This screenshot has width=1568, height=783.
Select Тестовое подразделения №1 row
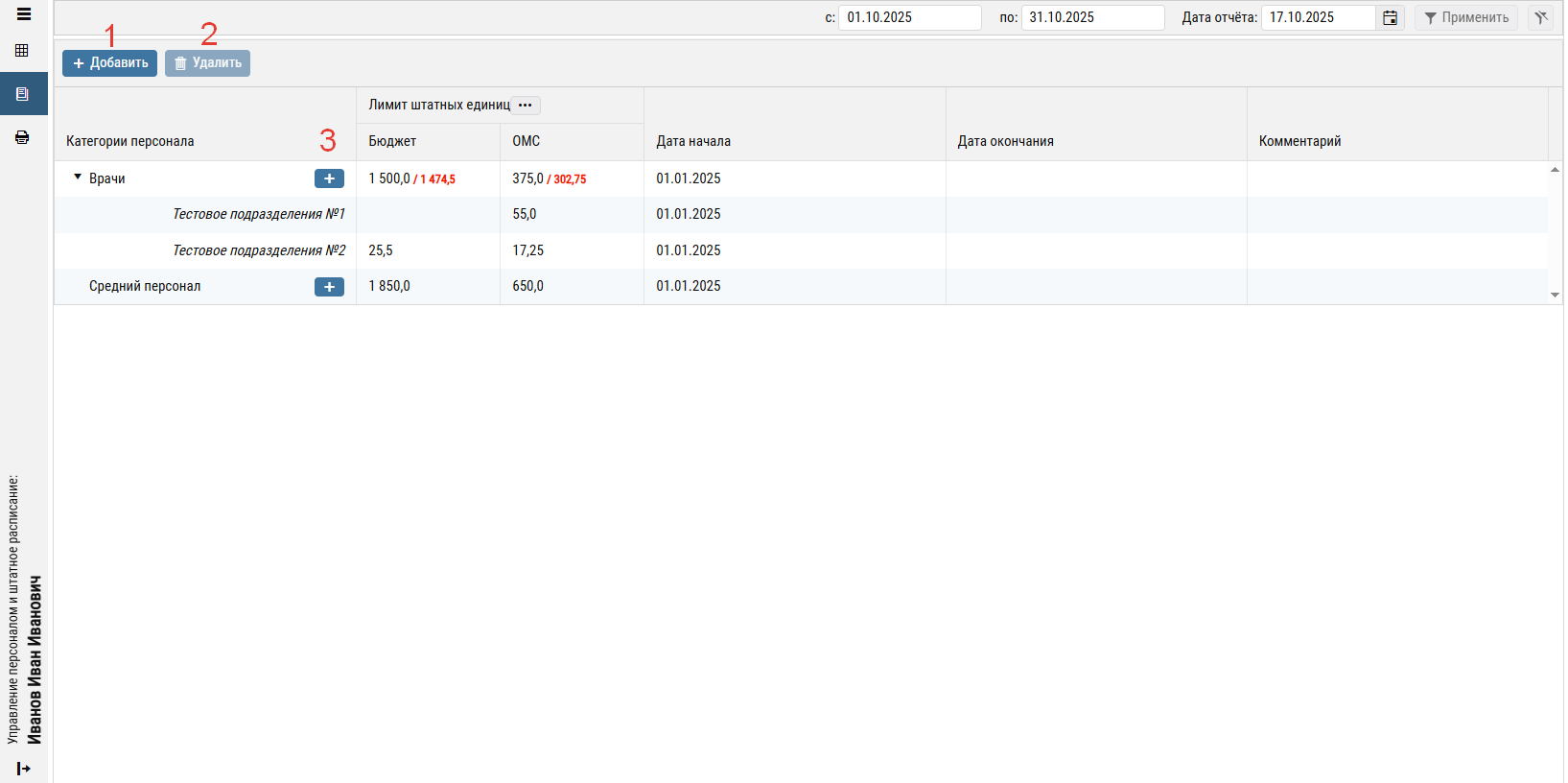(x=258, y=215)
